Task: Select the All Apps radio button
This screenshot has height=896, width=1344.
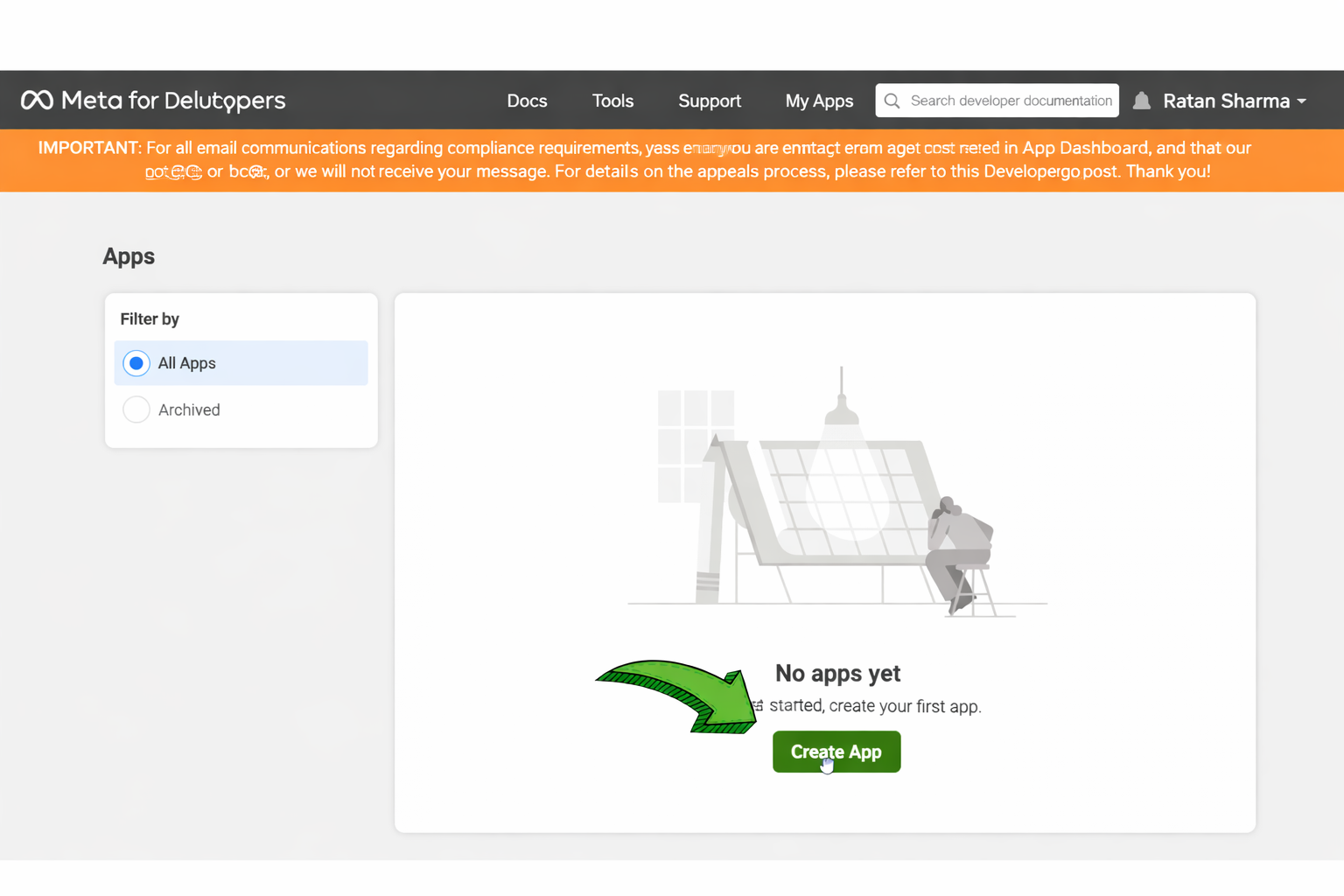Action: click(136, 363)
